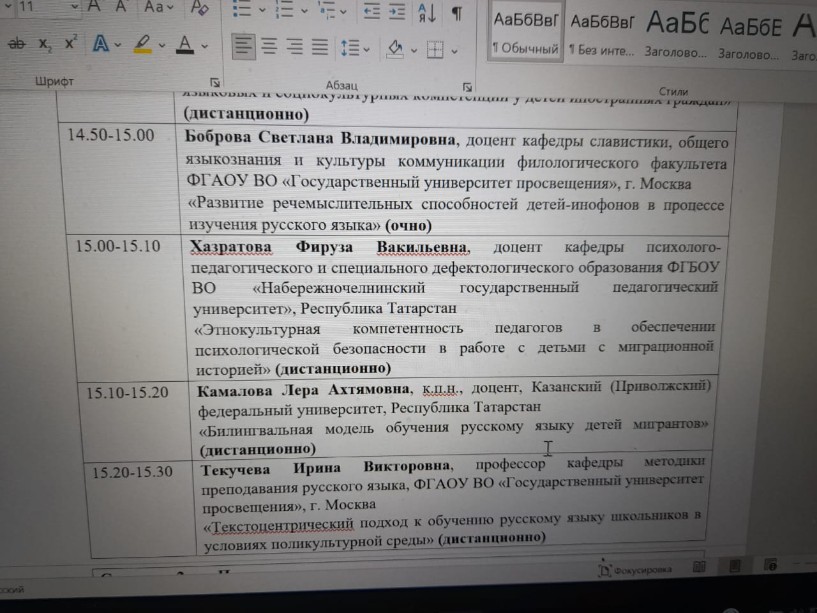817x613 pixels.
Task: Sort the selected text alphabetically
Action: [x=428, y=11]
